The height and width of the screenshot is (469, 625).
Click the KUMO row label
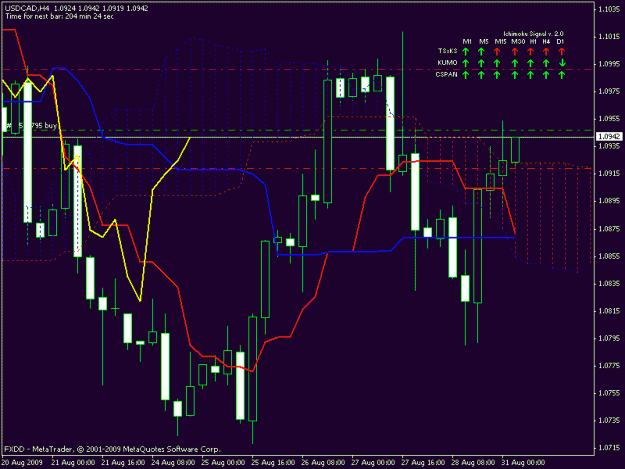coord(447,63)
